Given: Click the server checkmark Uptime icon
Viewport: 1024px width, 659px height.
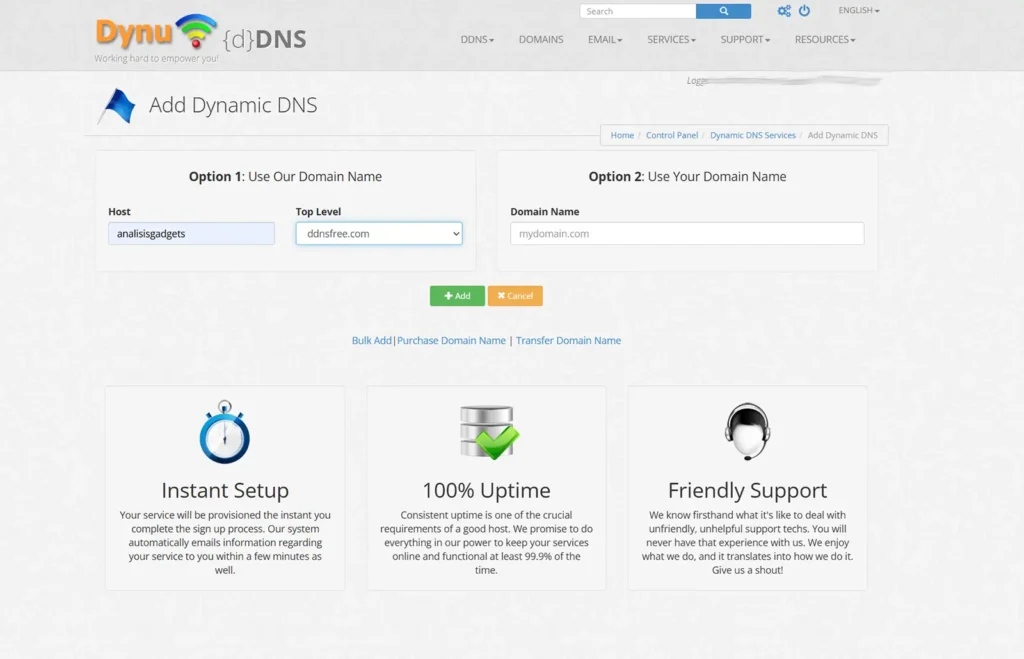Looking at the screenshot, I should [488, 432].
